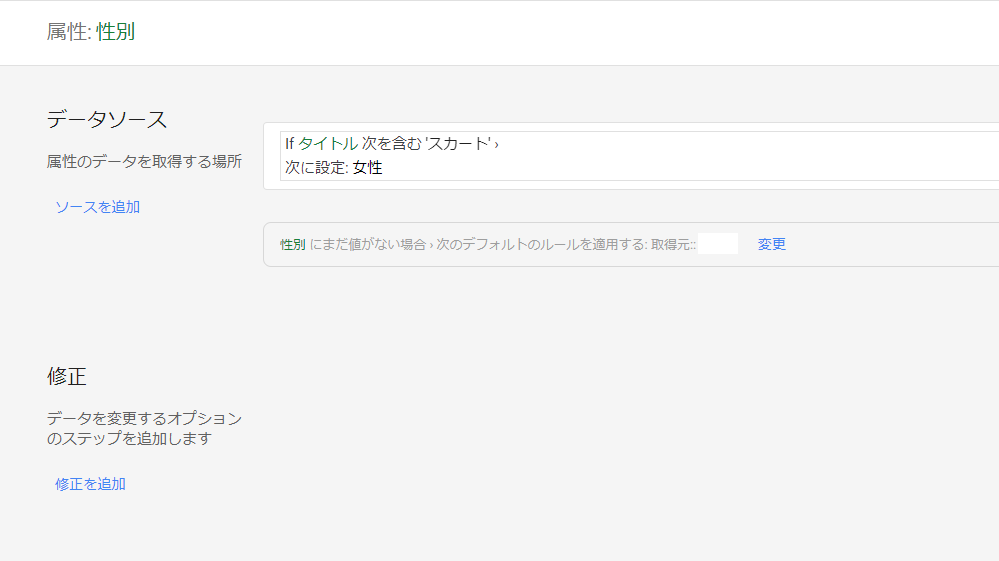Click the green 性別 in the default rule

[x=292, y=245]
